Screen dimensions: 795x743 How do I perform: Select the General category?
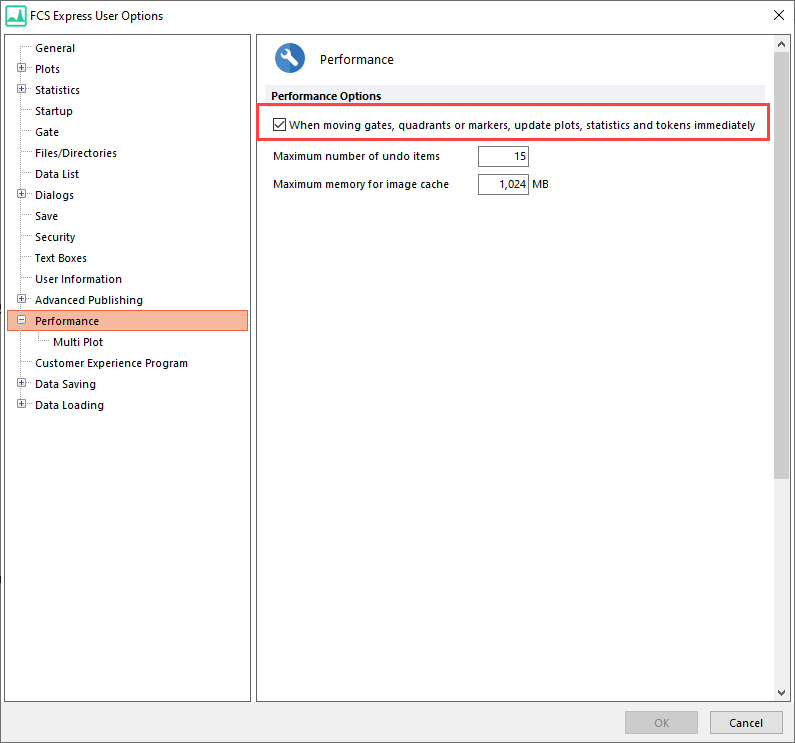click(x=55, y=48)
